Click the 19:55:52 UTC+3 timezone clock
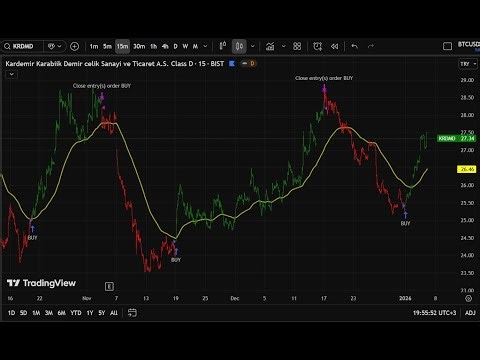 (x=434, y=313)
